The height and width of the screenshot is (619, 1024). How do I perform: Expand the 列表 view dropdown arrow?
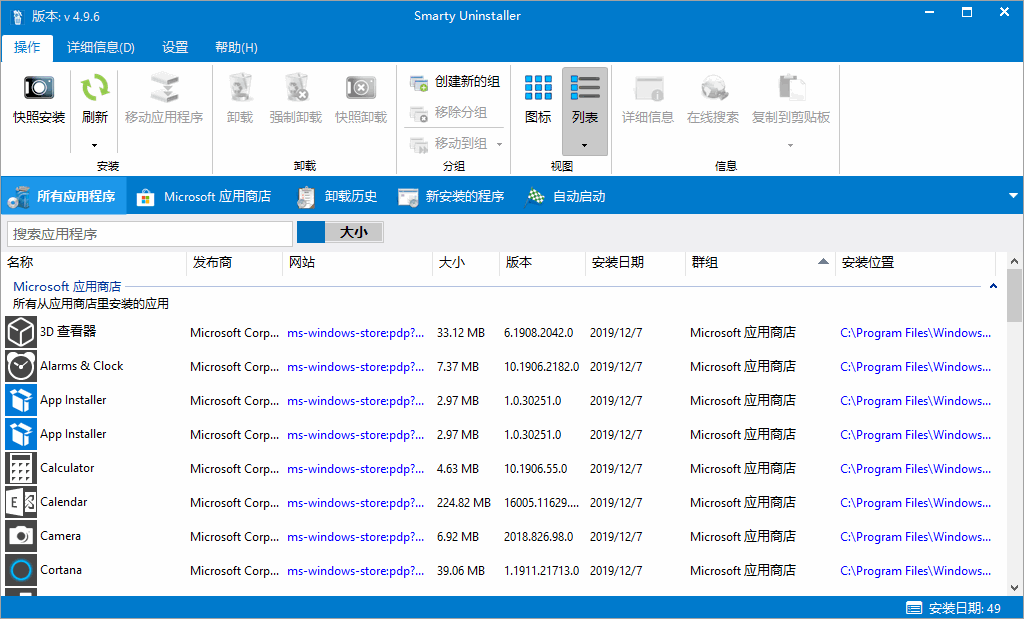click(584, 145)
